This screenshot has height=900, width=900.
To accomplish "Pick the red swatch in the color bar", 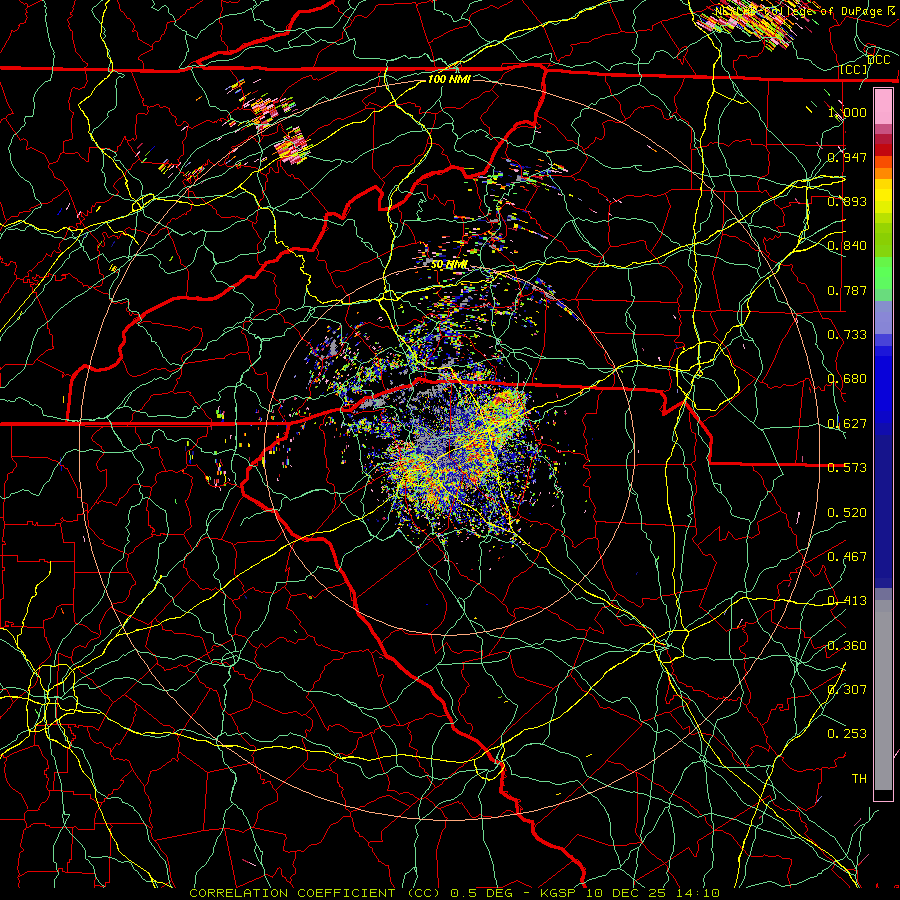I will click(883, 150).
